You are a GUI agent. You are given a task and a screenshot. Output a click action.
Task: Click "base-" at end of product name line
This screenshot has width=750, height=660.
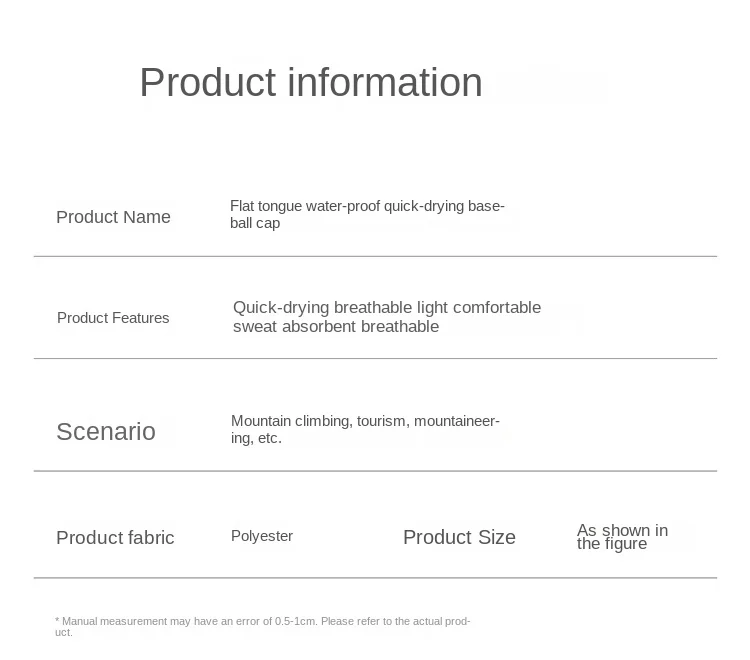tap(486, 206)
